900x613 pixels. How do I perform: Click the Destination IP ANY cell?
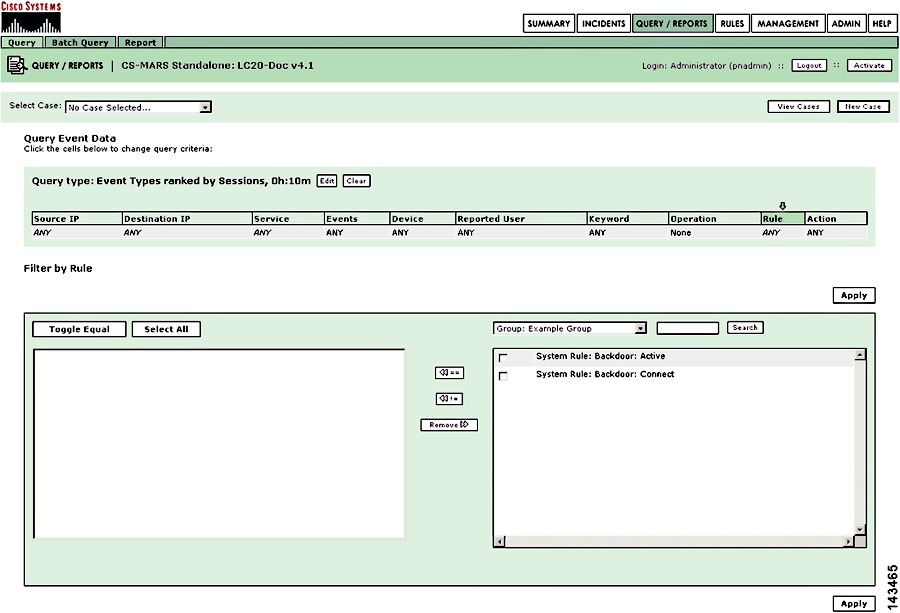(187, 232)
